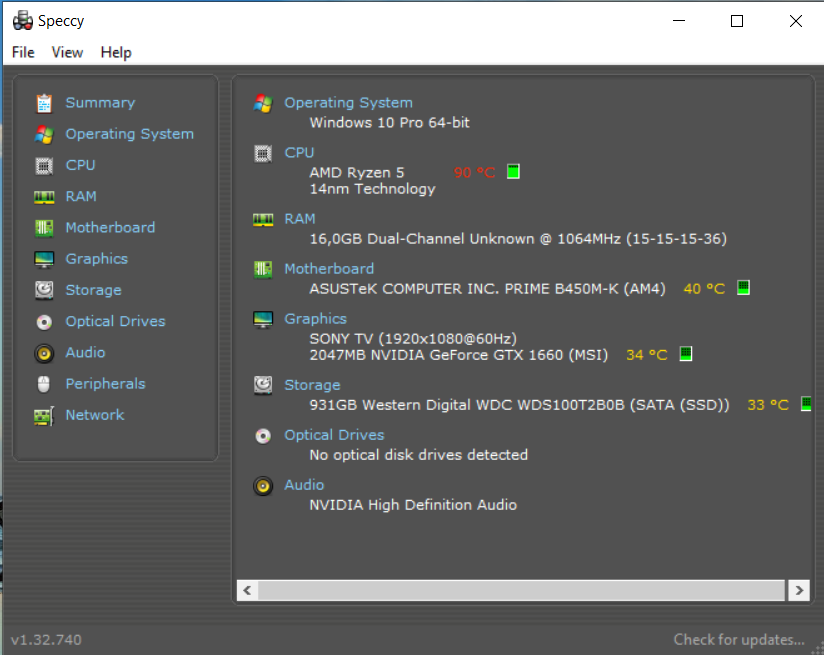Click the Audio speaker icon in sidebar
Screen dimensions: 824x655
(44, 353)
